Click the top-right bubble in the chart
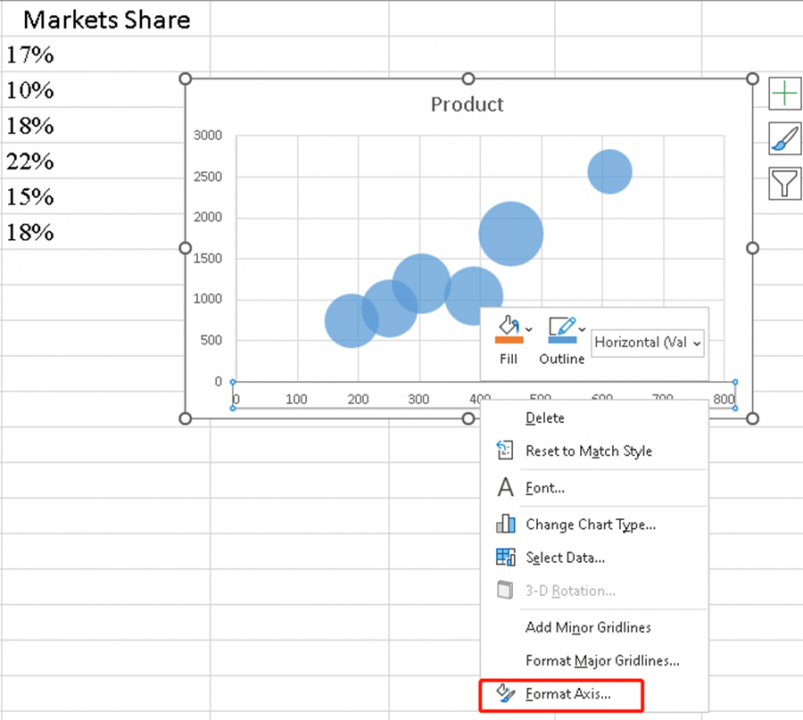 [609, 172]
